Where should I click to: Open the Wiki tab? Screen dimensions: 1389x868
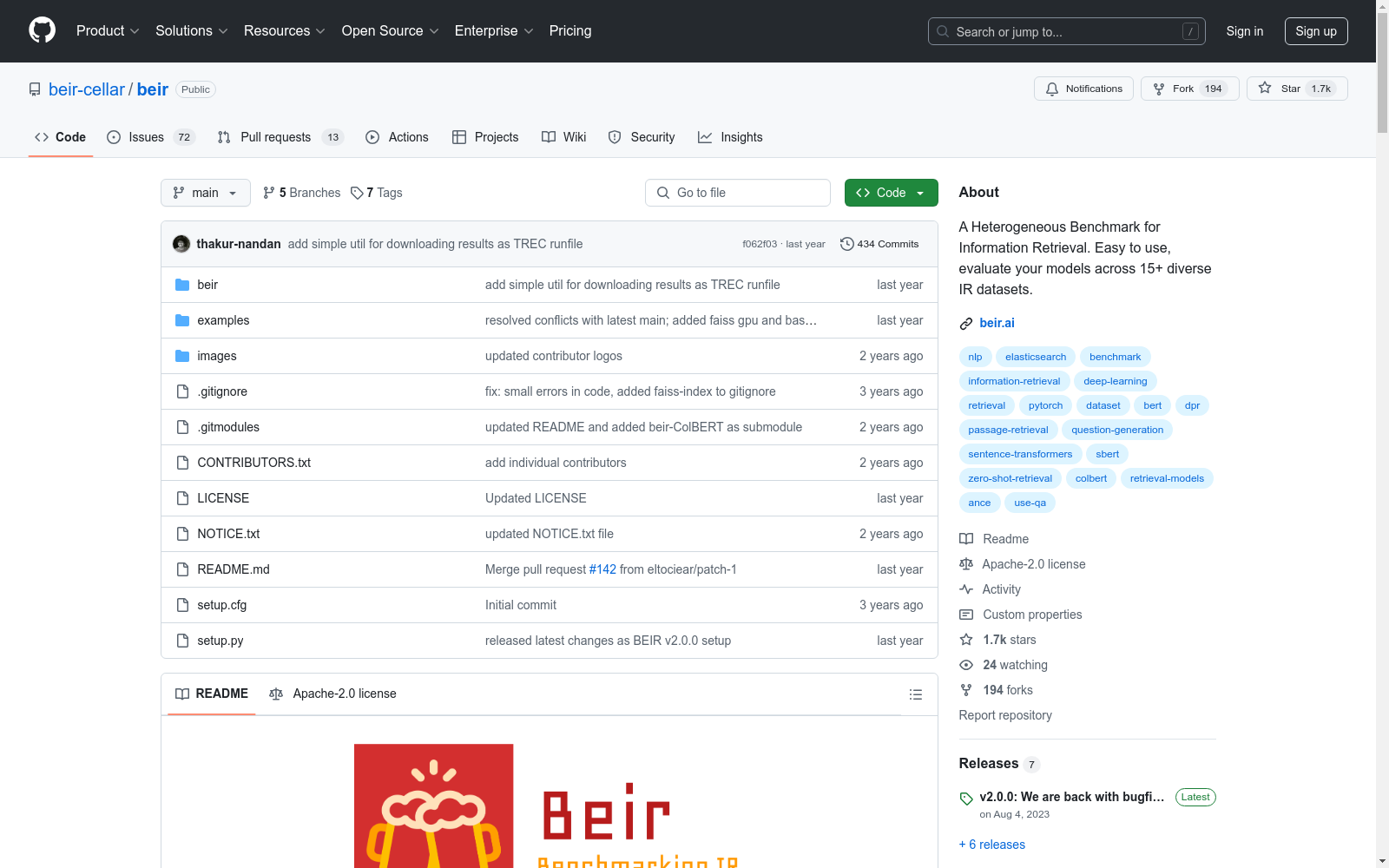(x=563, y=137)
